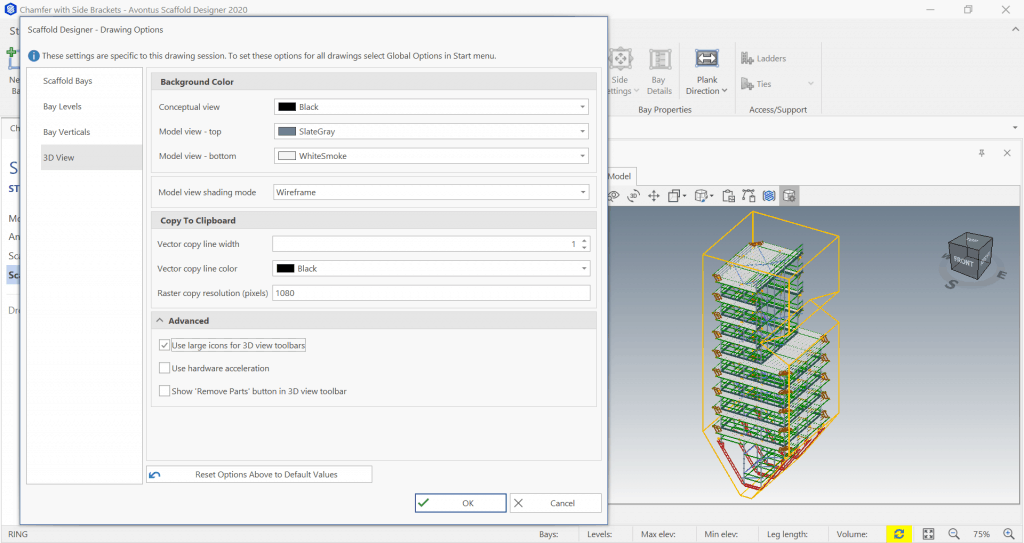Click the Leg length: status bar entry
This screenshot has height=543, width=1024.
787,534
